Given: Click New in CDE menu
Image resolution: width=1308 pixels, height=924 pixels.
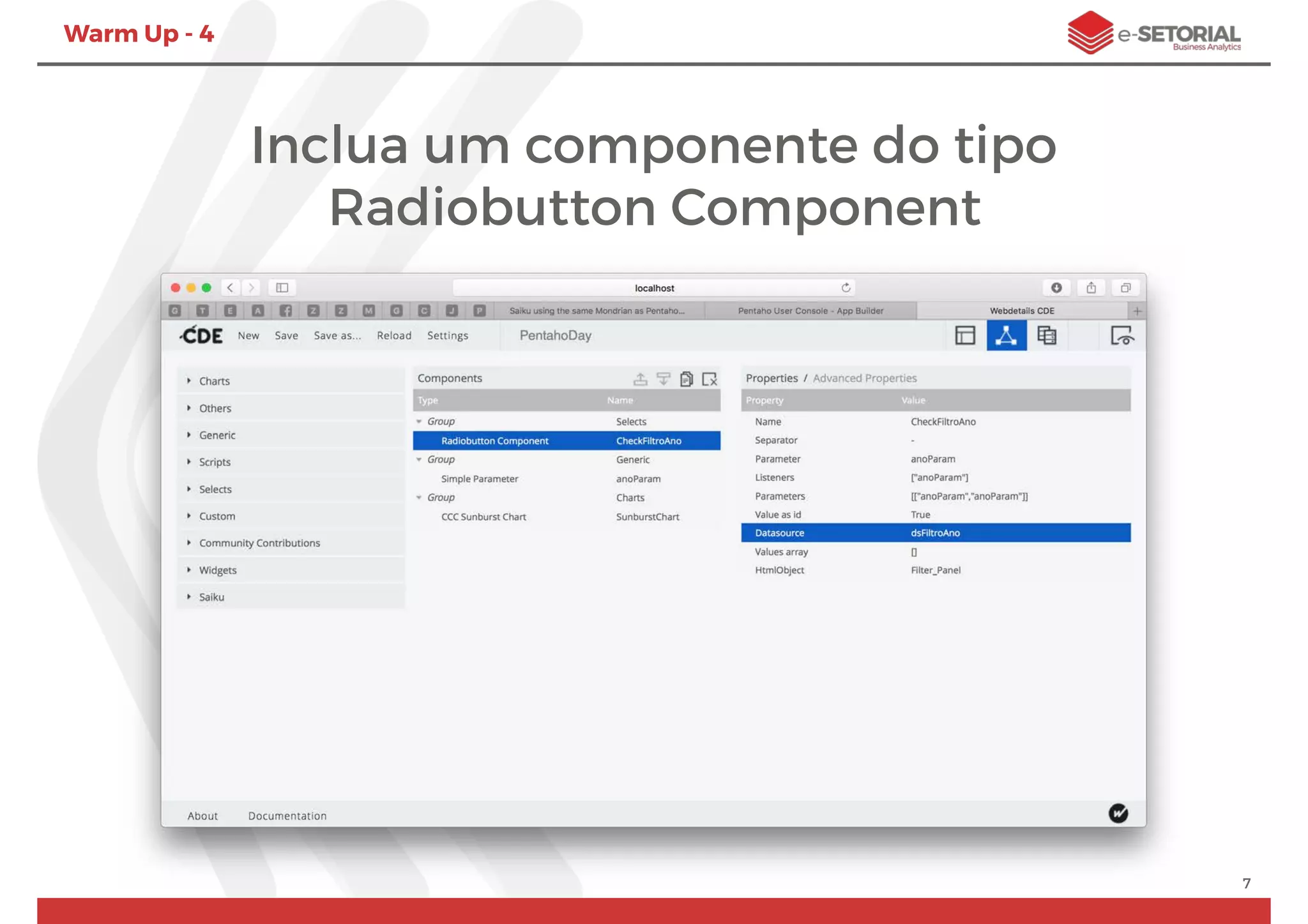Looking at the screenshot, I should pyautogui.click(x=248, y=335).
